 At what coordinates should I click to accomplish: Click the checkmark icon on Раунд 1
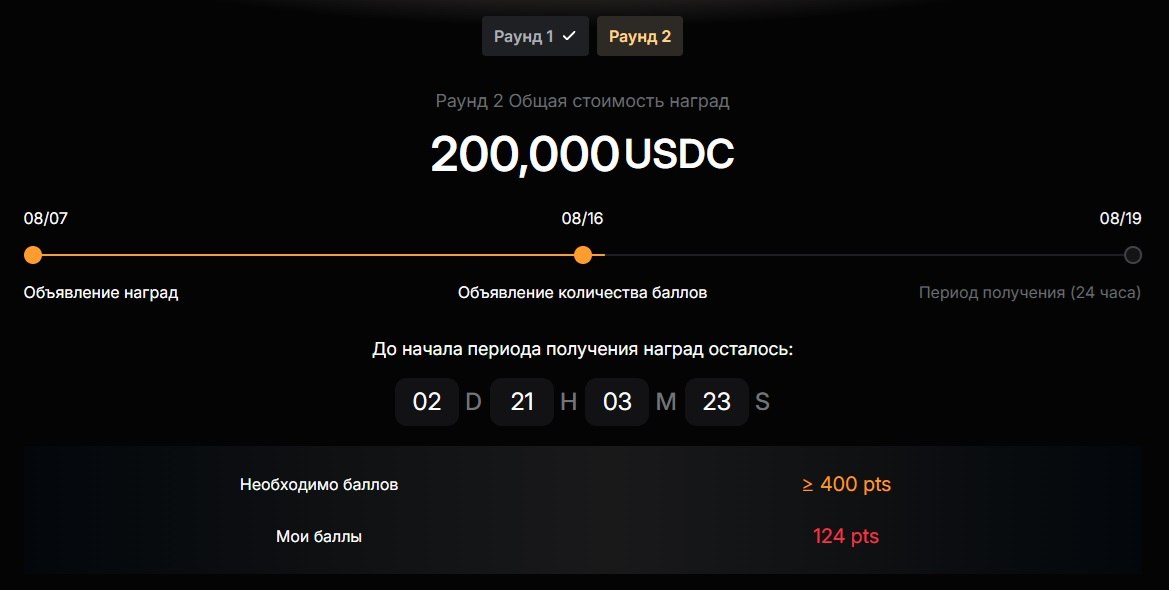(x=569, y=36)
